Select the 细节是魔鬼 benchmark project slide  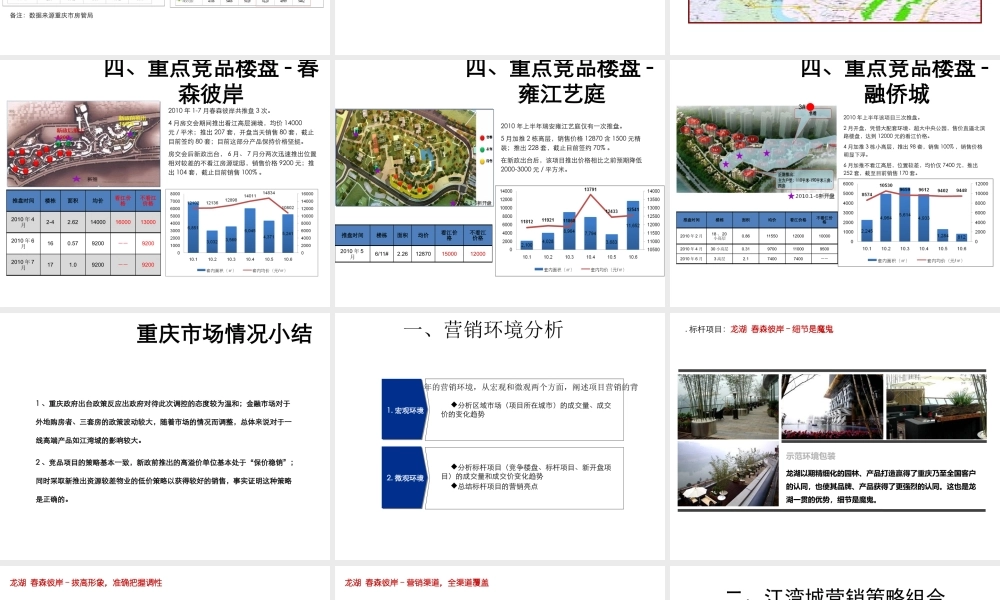[x=835, y=436]
